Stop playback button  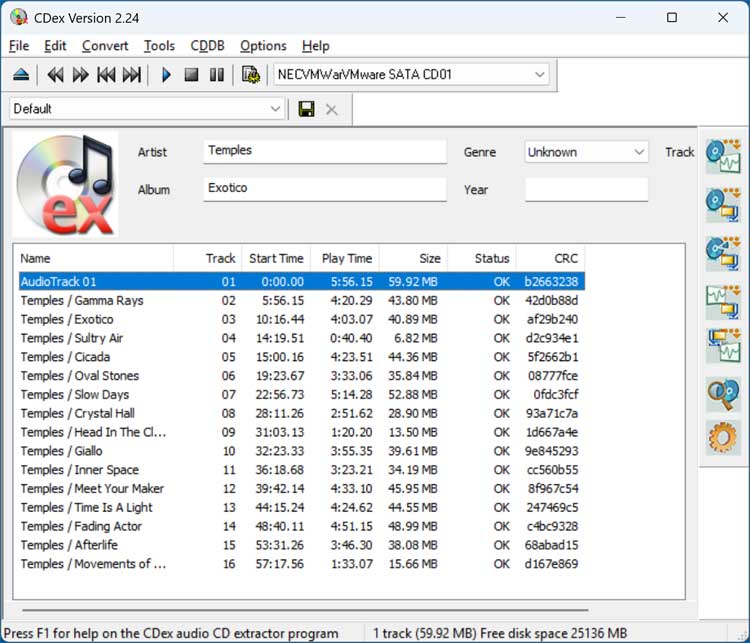tap(191, 75)
